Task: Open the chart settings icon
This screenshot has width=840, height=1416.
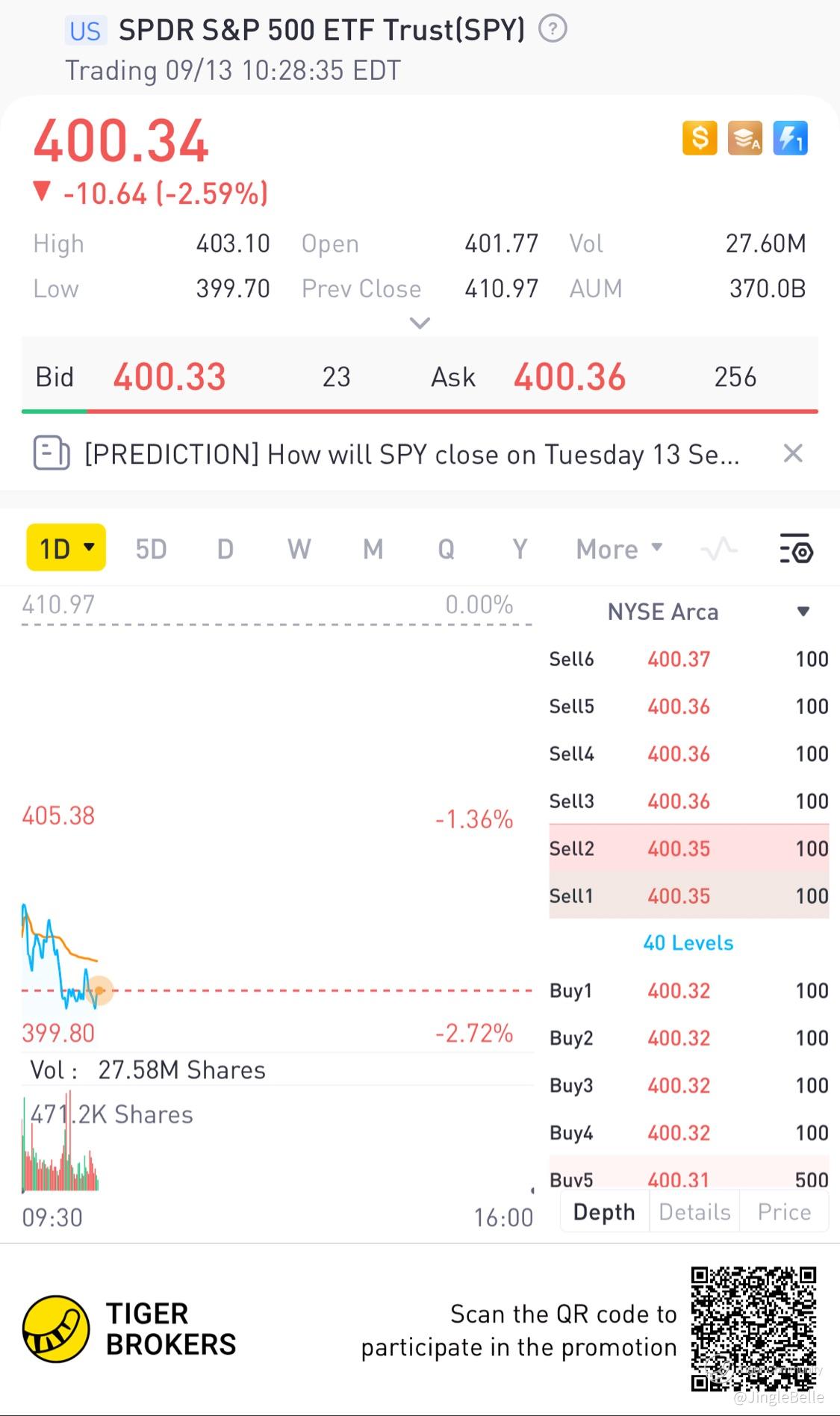Action: (796, 549)
